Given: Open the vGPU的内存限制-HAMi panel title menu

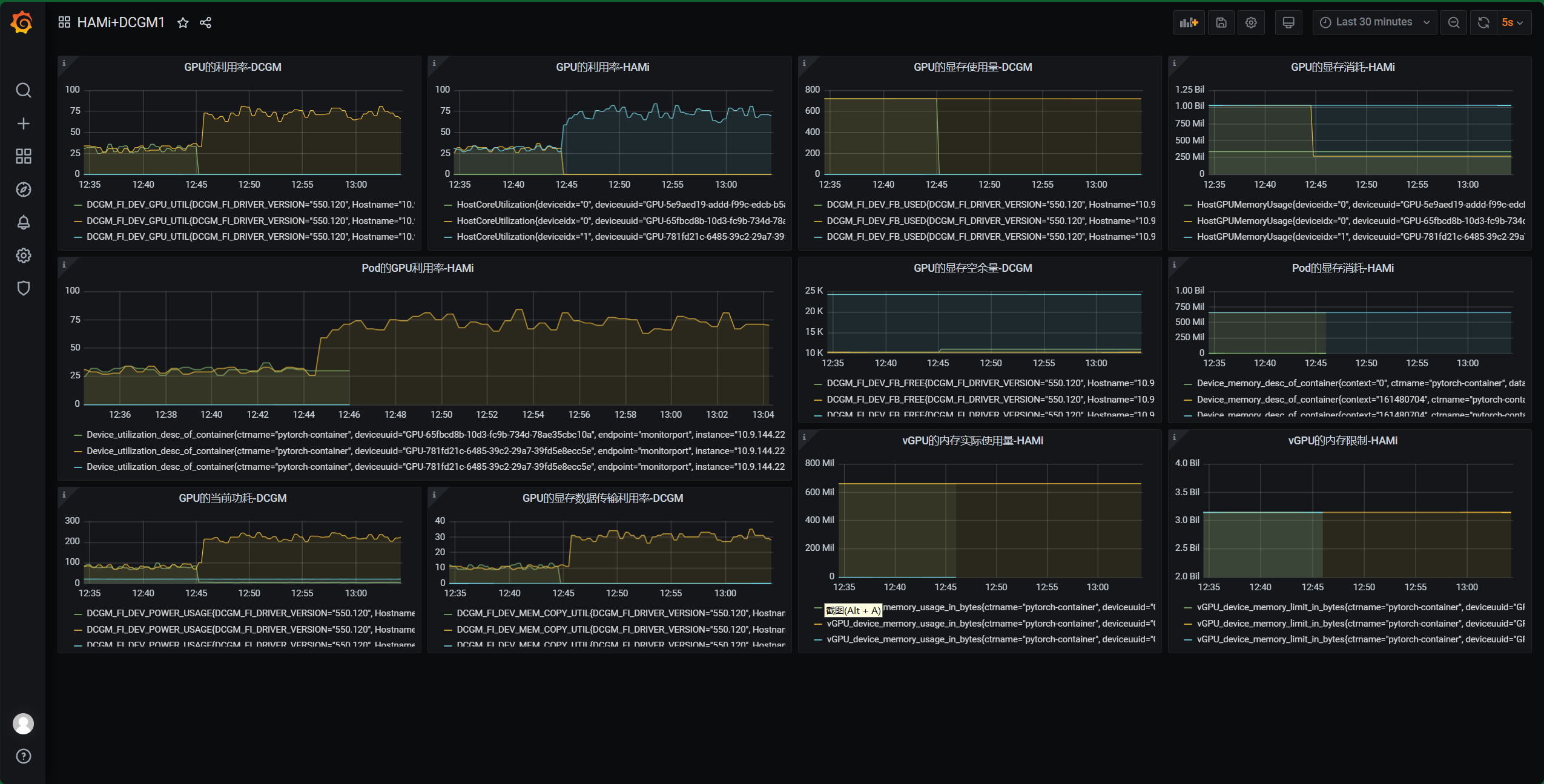Looking at the screenshot, I should [1342, 441].
